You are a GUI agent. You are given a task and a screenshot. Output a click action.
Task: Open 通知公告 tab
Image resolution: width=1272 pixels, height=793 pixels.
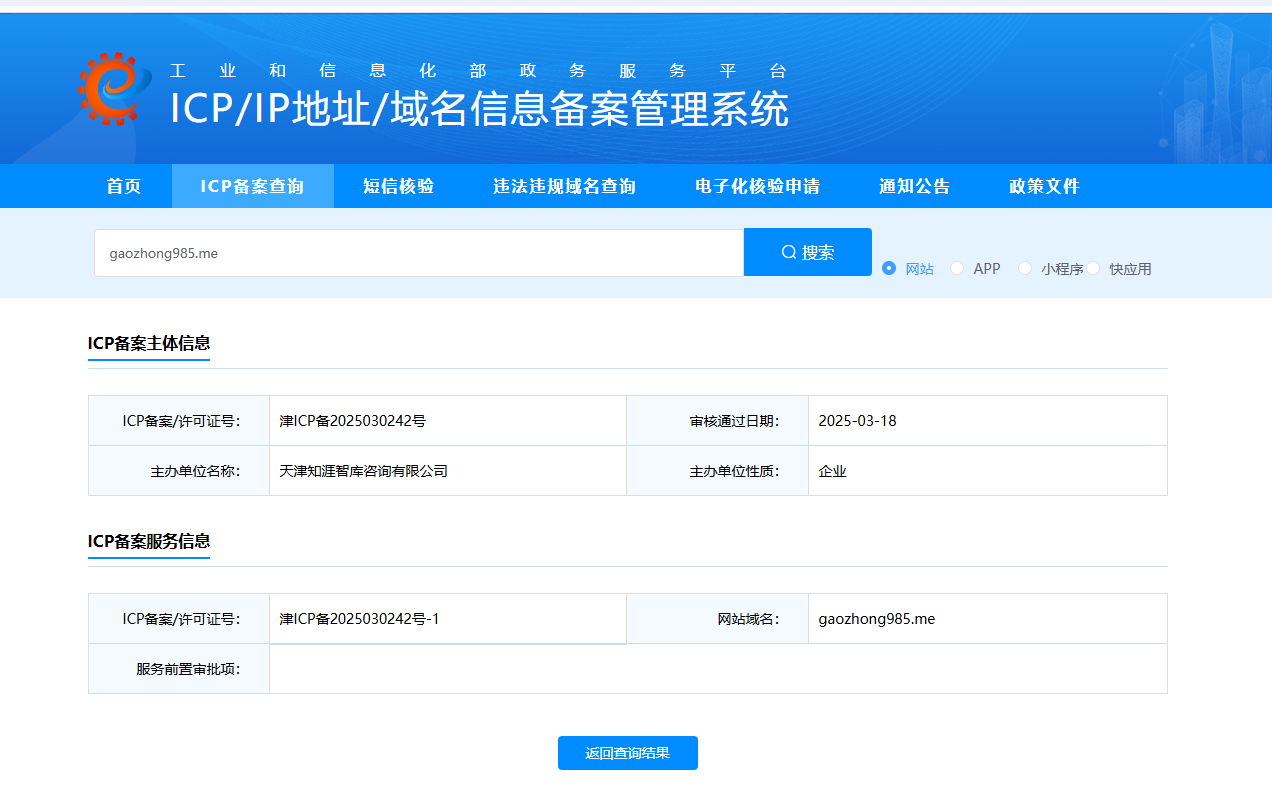(x=914, y=186)
